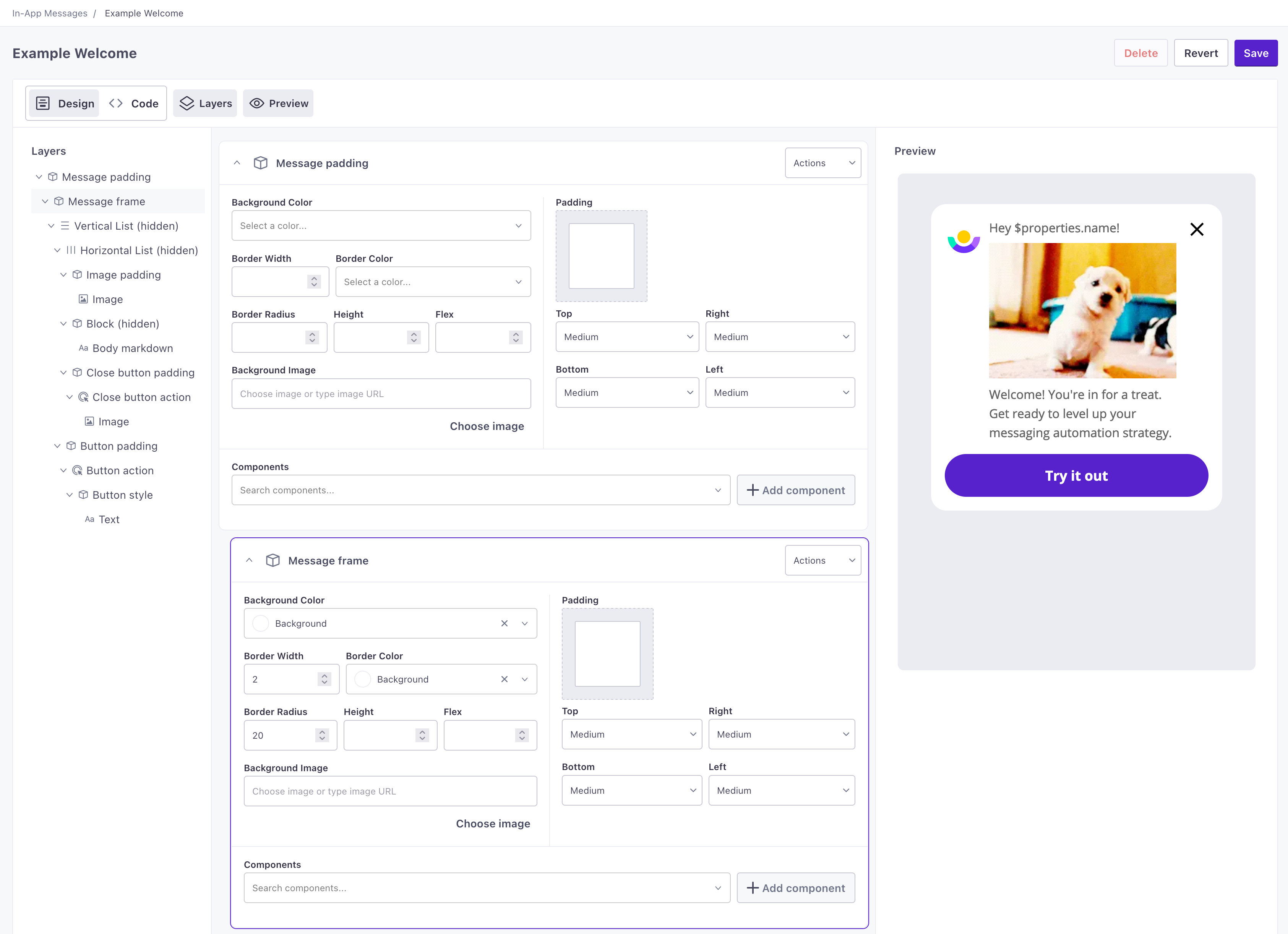Clear the Border Color selection in Message frame
This screenshot has height=934, width=1288.
pos(504,679)
